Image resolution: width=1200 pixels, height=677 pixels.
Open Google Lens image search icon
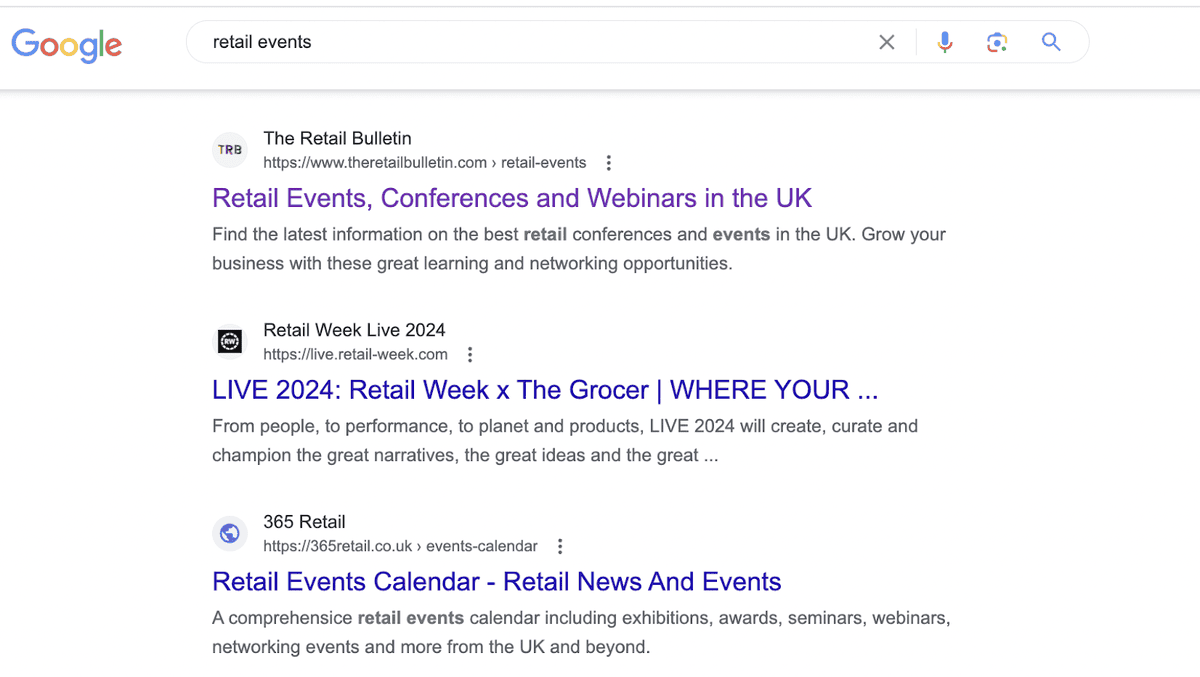pos(997,42)
